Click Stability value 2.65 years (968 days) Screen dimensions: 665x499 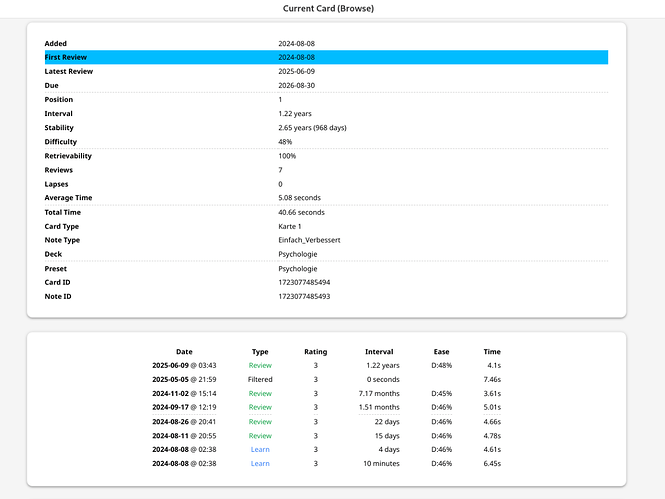pos(312,128)
